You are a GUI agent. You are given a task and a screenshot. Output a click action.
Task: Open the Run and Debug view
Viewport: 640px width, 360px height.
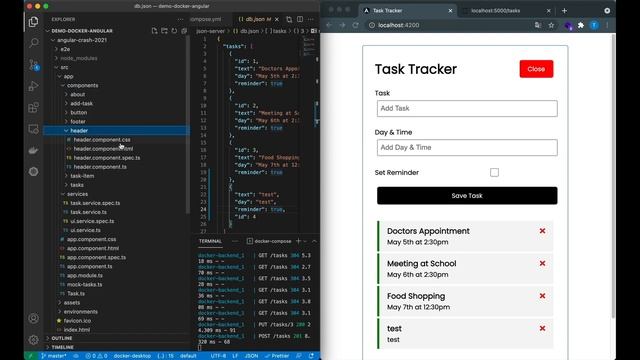[33, 86]
